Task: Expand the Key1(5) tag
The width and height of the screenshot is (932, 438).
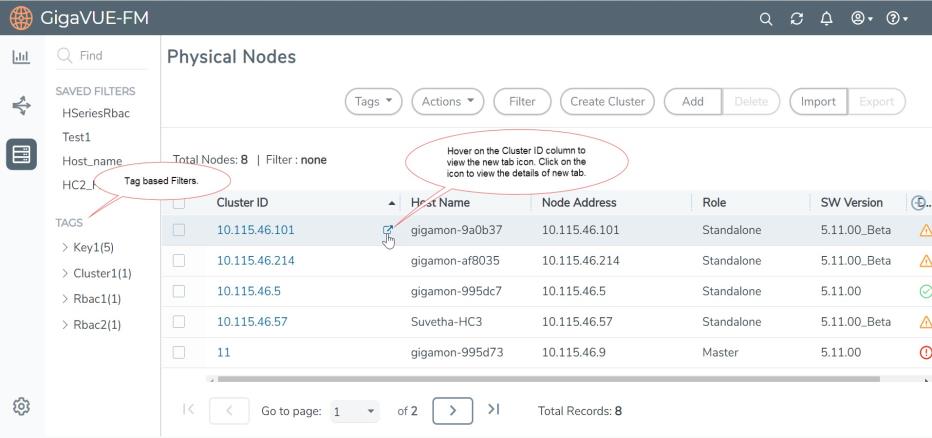Action: tap(65, 247)
